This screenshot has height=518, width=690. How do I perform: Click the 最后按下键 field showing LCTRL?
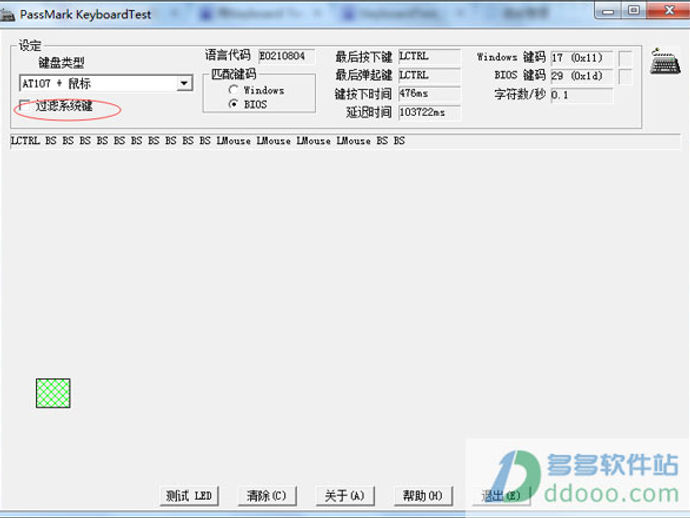point(429,56)
